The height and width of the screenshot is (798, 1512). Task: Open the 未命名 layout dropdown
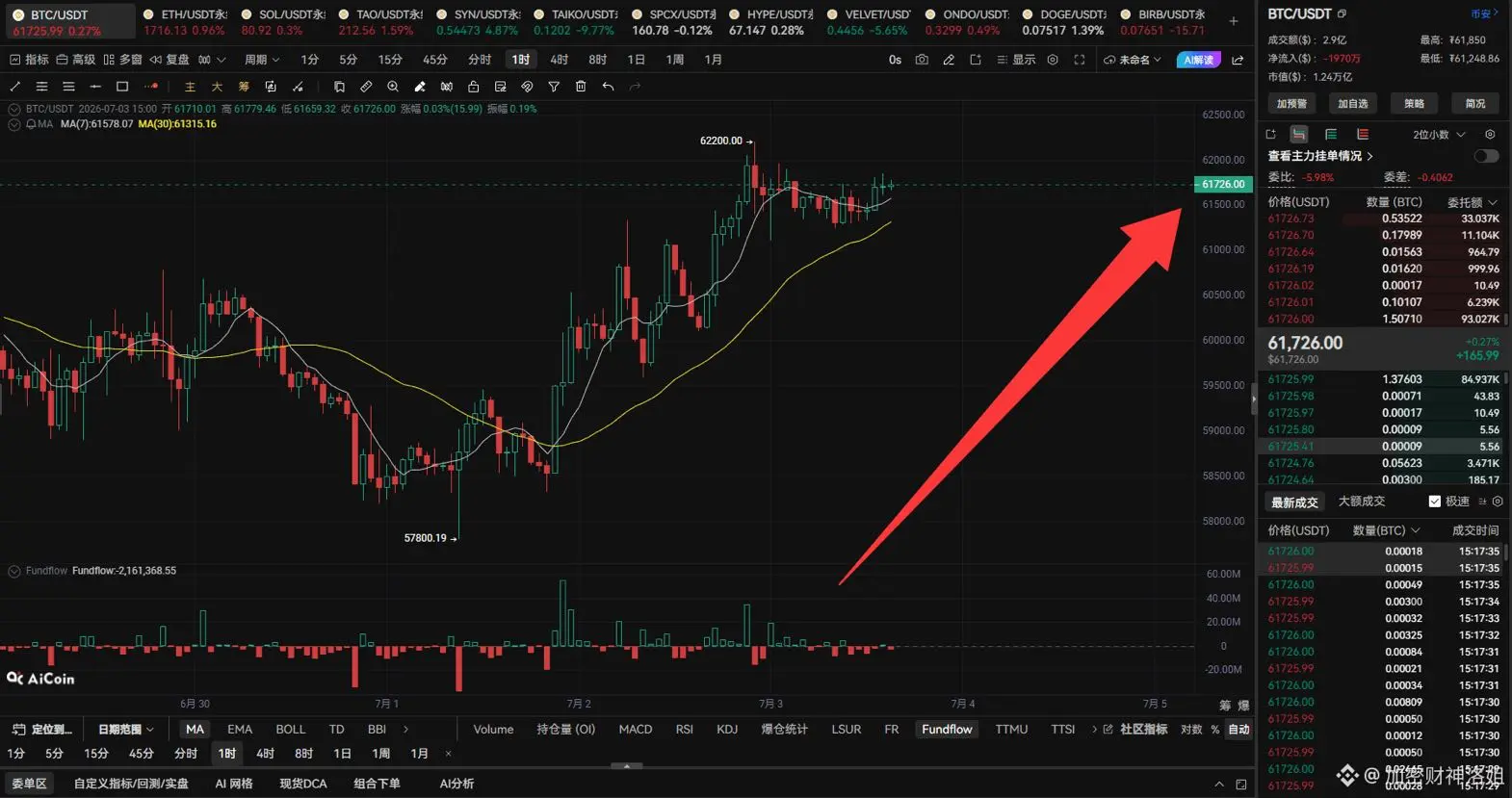[x=1133, y=60]
